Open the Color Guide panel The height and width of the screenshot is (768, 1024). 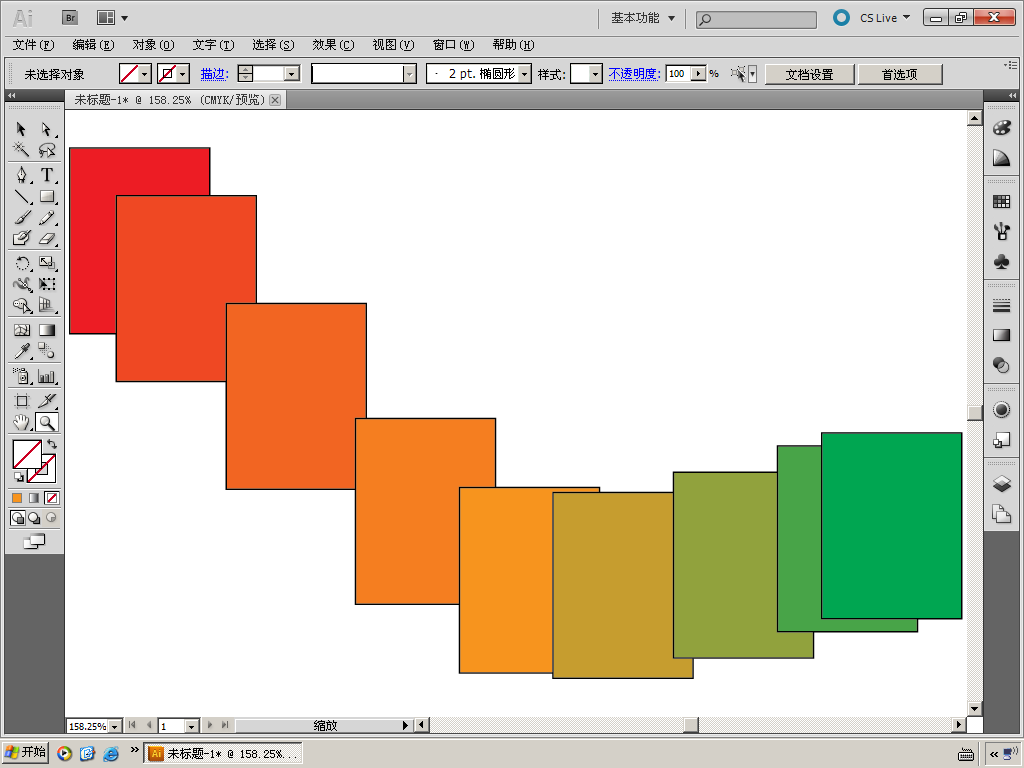tap(1001, 157)
